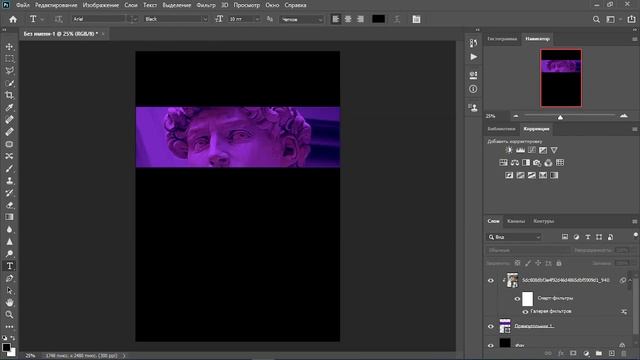Add layer mask using bottom panel icon

[573, 353]
